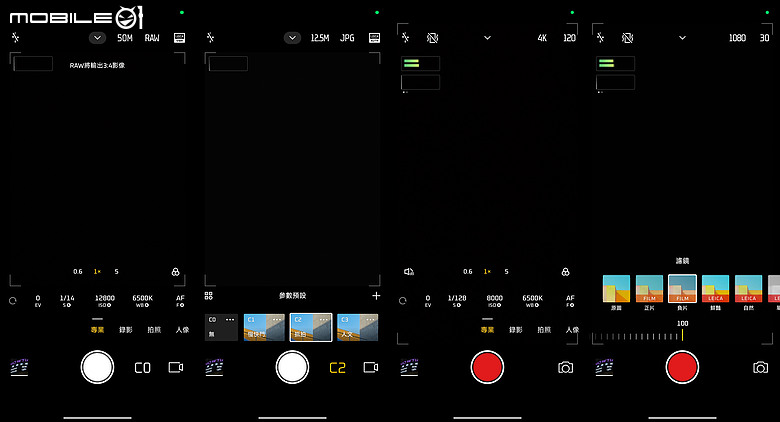Change the 1080 video resolution
780x422 pixels.
click(737, 38)
